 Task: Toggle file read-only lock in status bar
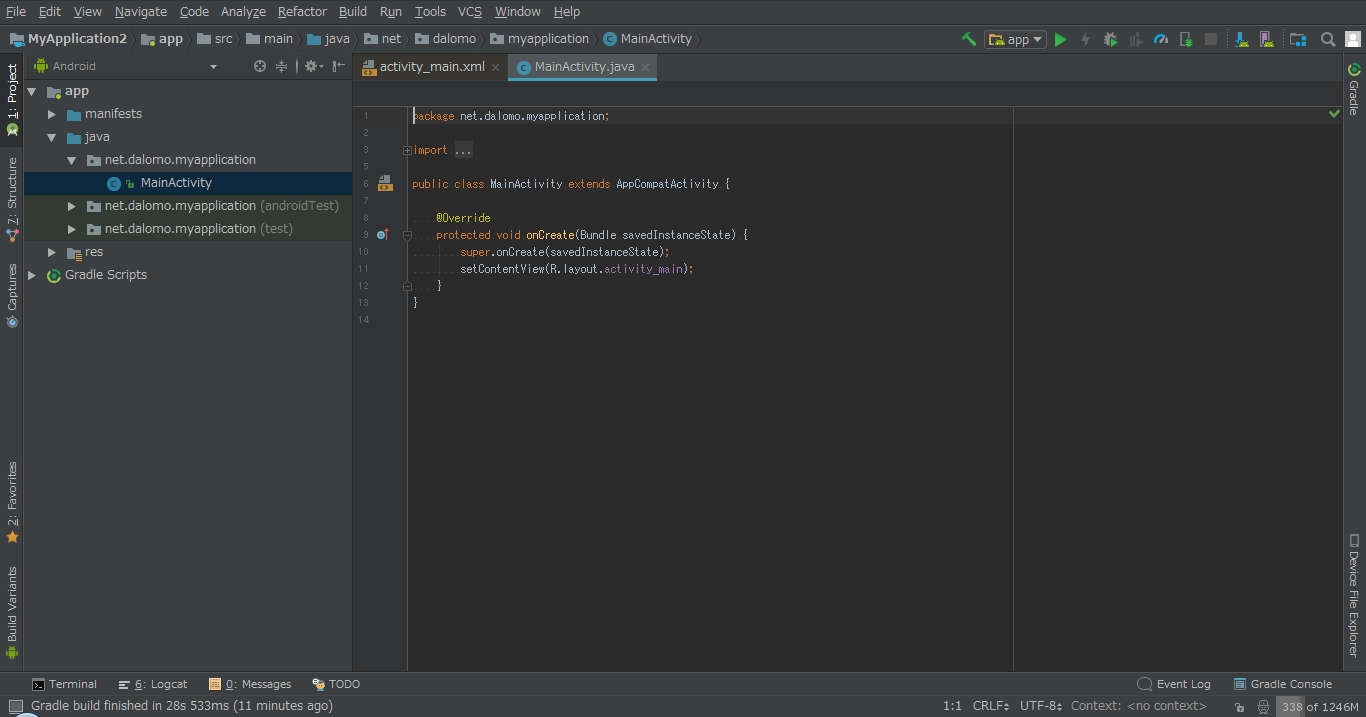pyautogui.click(x=1239, y=707)
